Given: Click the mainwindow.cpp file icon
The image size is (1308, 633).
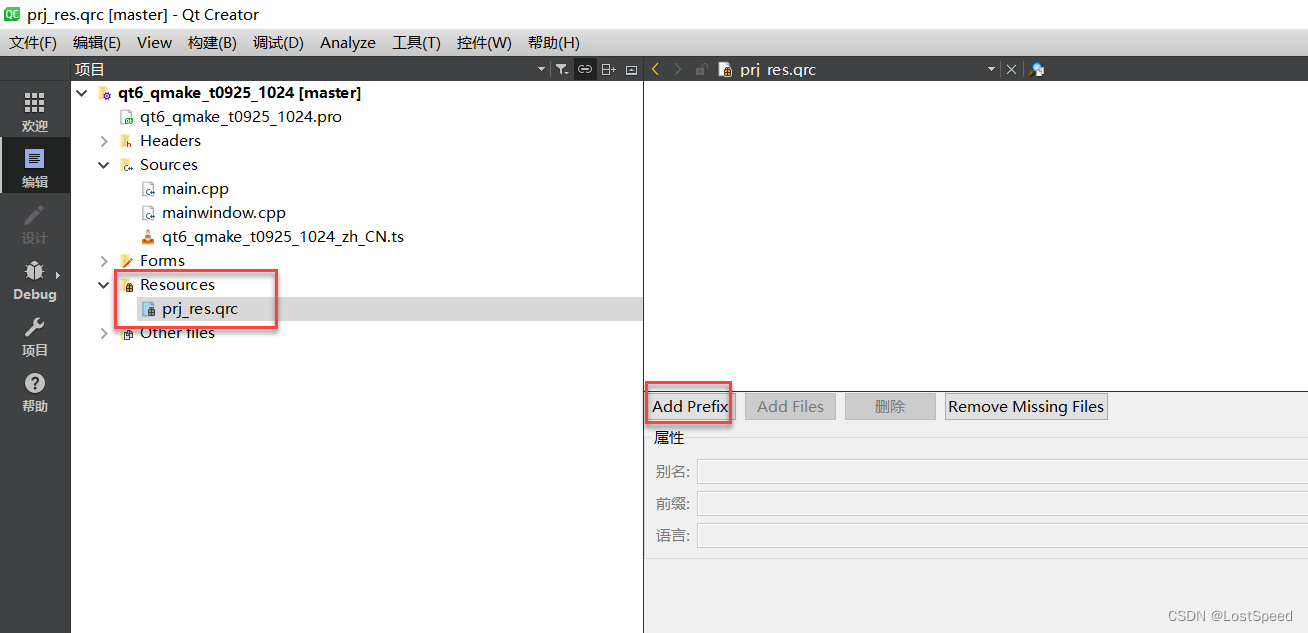Looking at the screenshot, I should 148,213.
